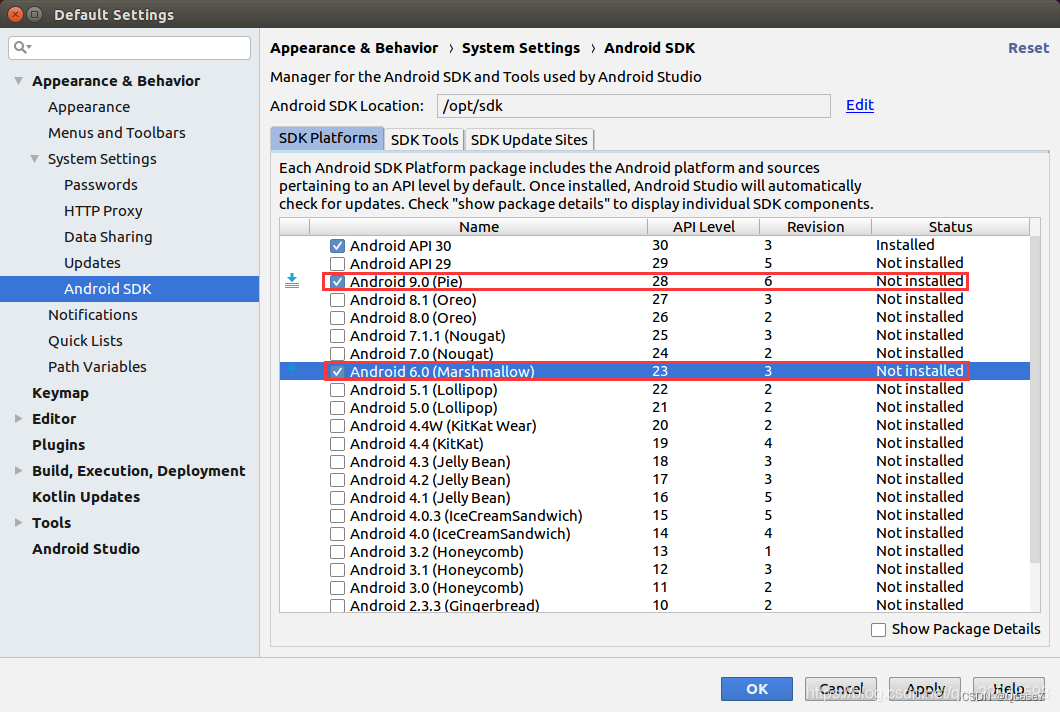The image size is (1060, 712).
Task: Collapse the System Settings tree node
Action: 34,159
